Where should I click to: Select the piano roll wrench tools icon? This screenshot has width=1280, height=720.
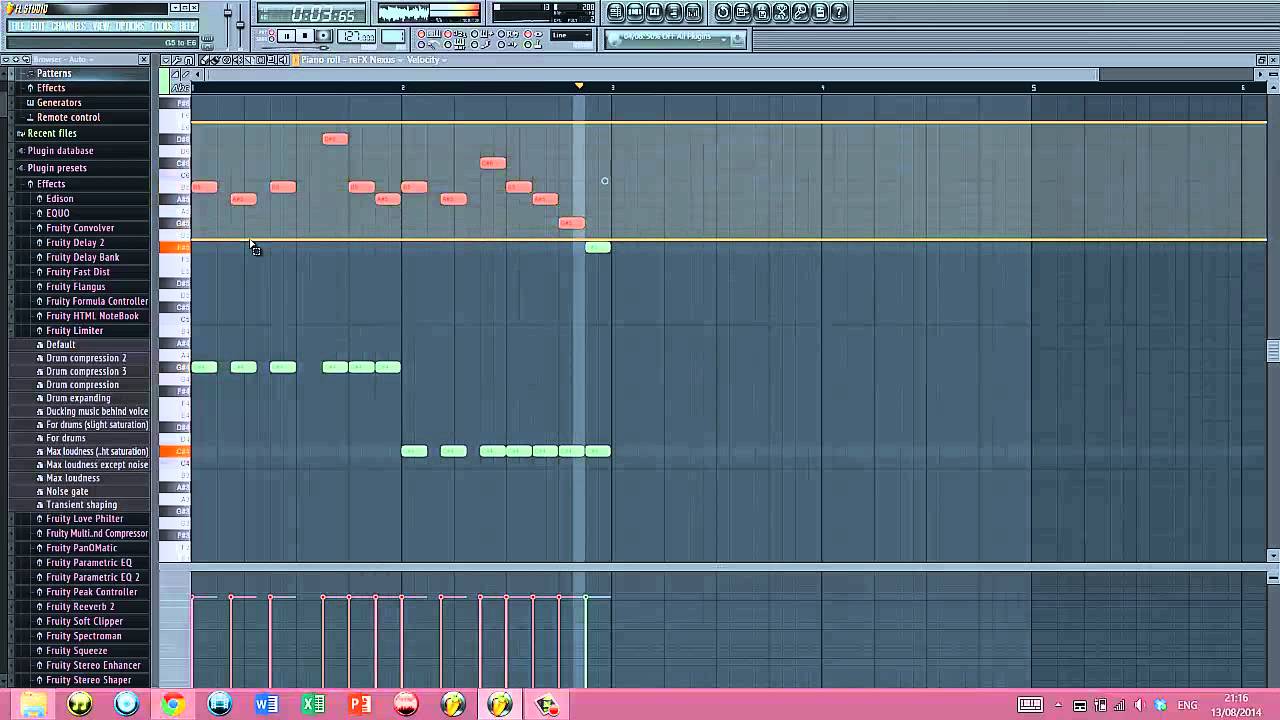click(x=176, y=60)
